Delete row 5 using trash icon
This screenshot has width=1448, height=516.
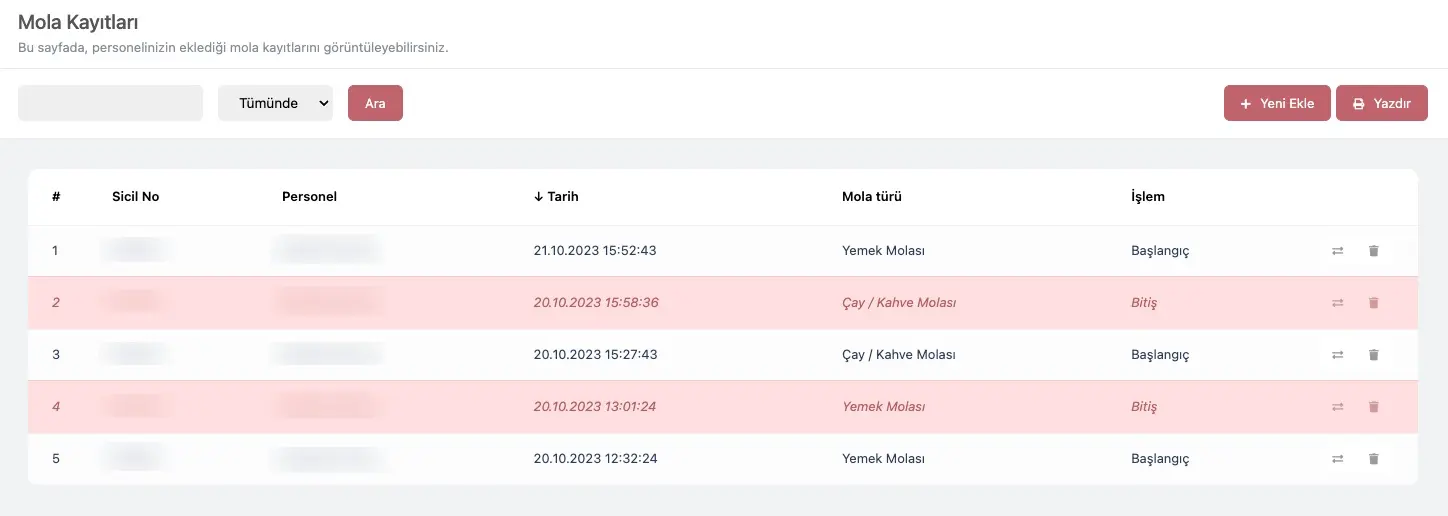[1373, 459]
